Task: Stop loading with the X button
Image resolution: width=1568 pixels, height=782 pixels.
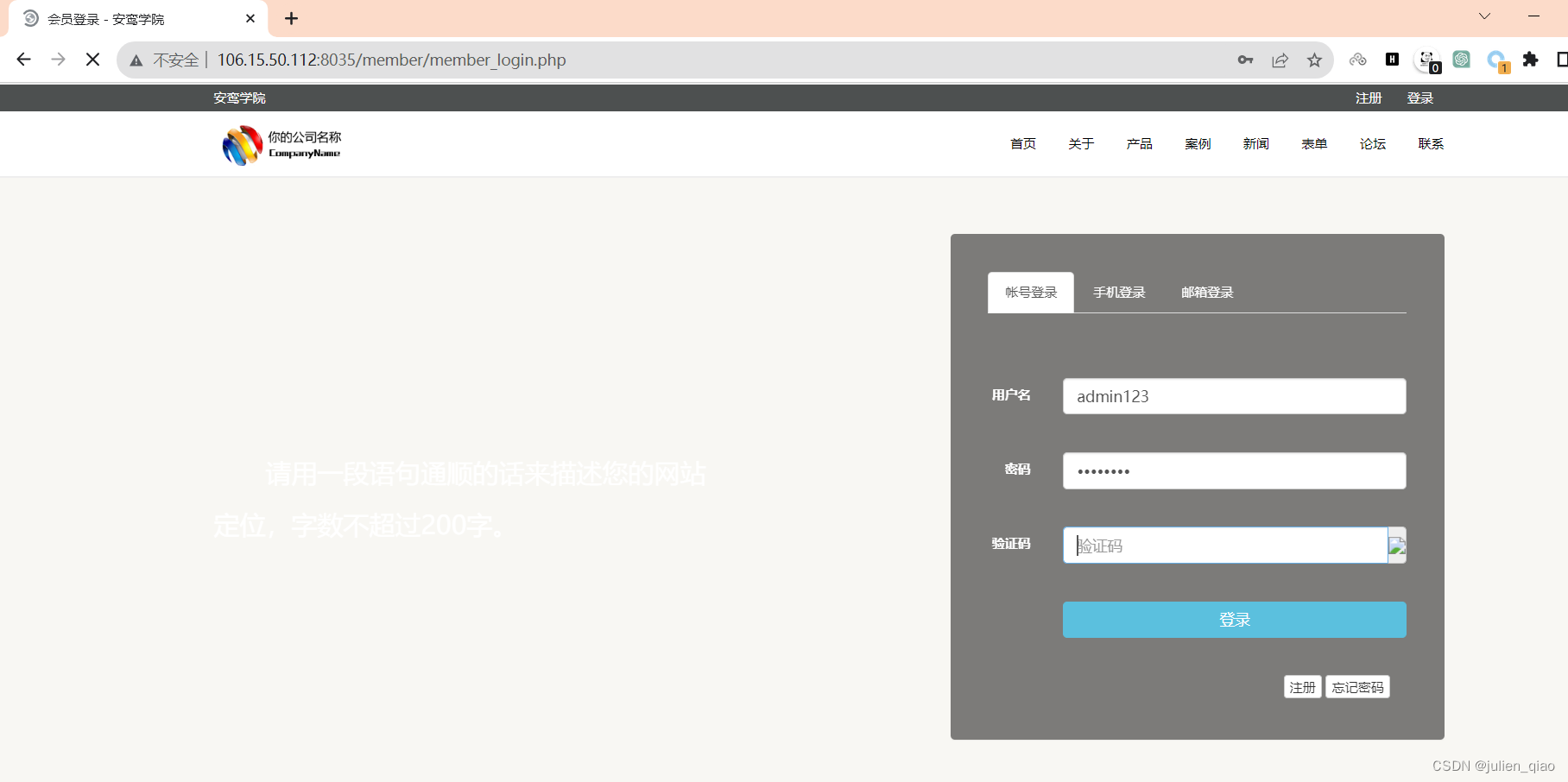Action: point(93,60)
